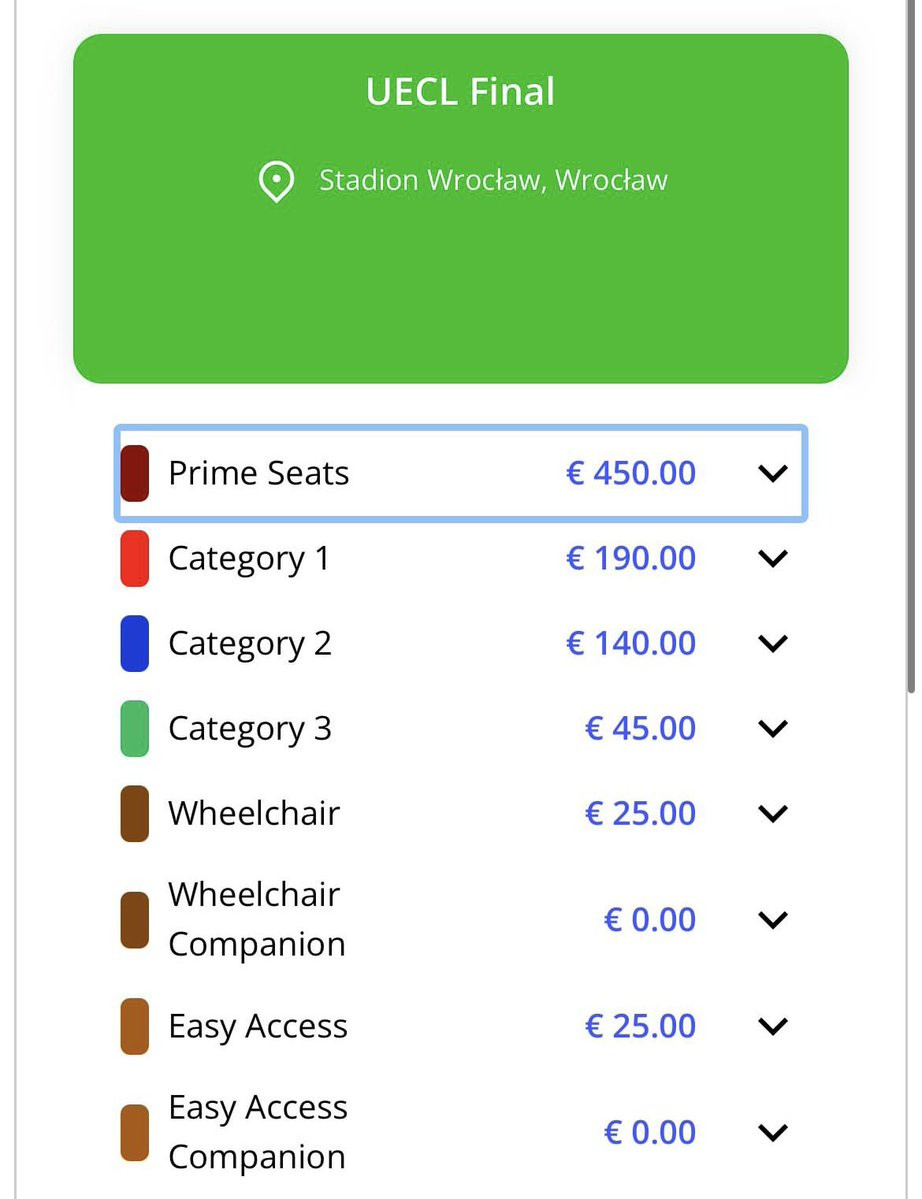Screen dimensions: 922x1199
Task: Select the Category 1 label
Action: pos(249,558)
